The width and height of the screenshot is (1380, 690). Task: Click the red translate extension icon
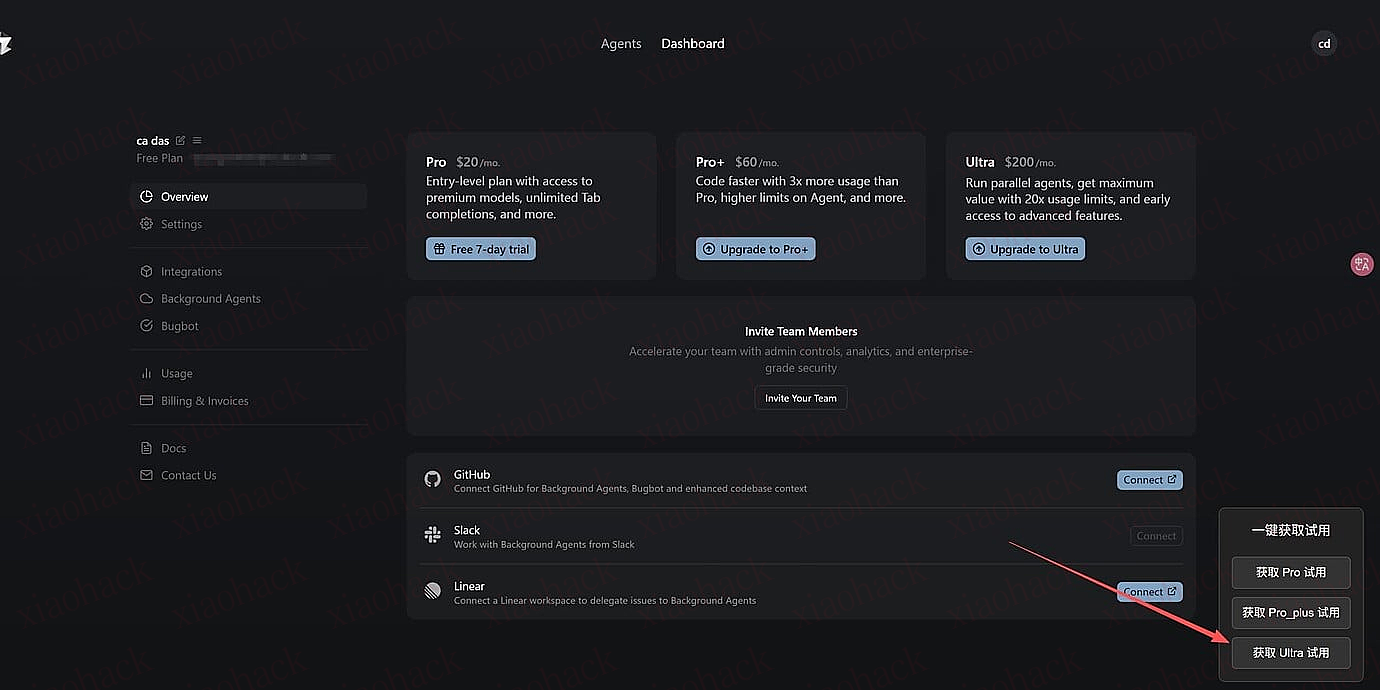tap(1362, 264)
